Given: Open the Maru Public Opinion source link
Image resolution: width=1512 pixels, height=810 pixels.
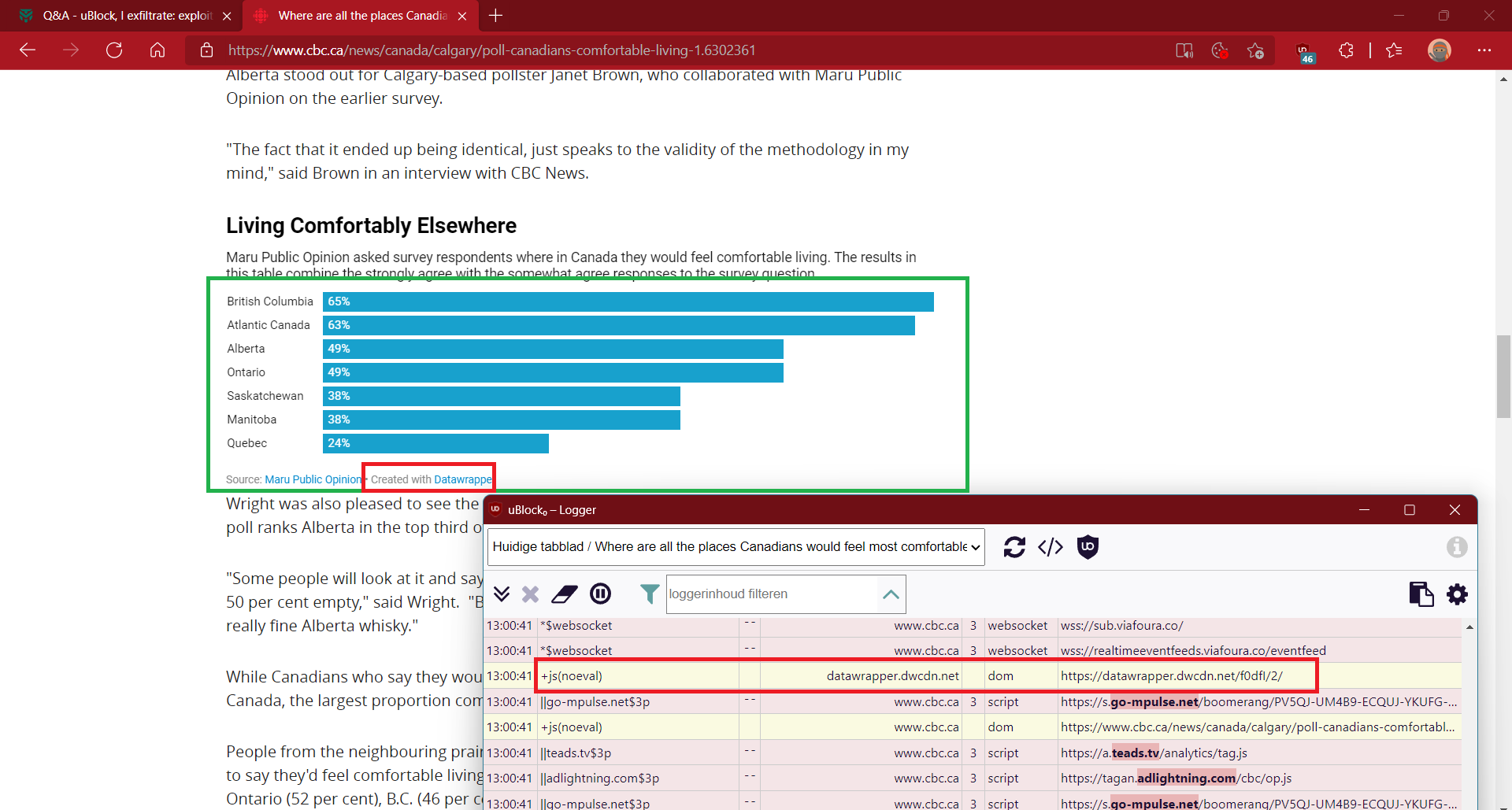Looking at the screenshot, I should (313, 479).
